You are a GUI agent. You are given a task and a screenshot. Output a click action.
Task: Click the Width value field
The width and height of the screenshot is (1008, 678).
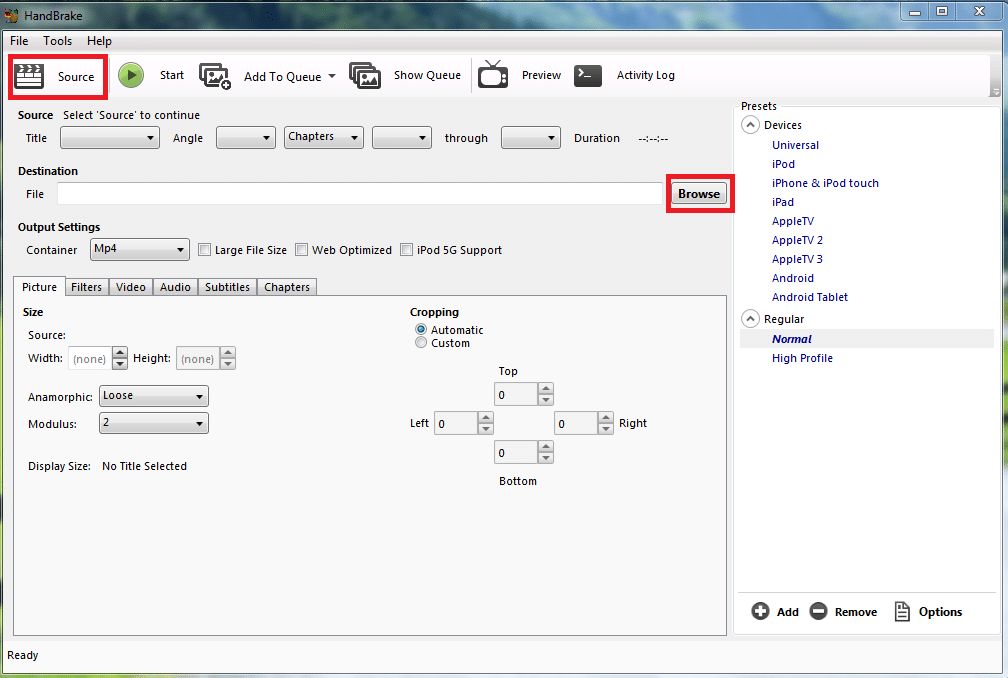click(90, 359)
